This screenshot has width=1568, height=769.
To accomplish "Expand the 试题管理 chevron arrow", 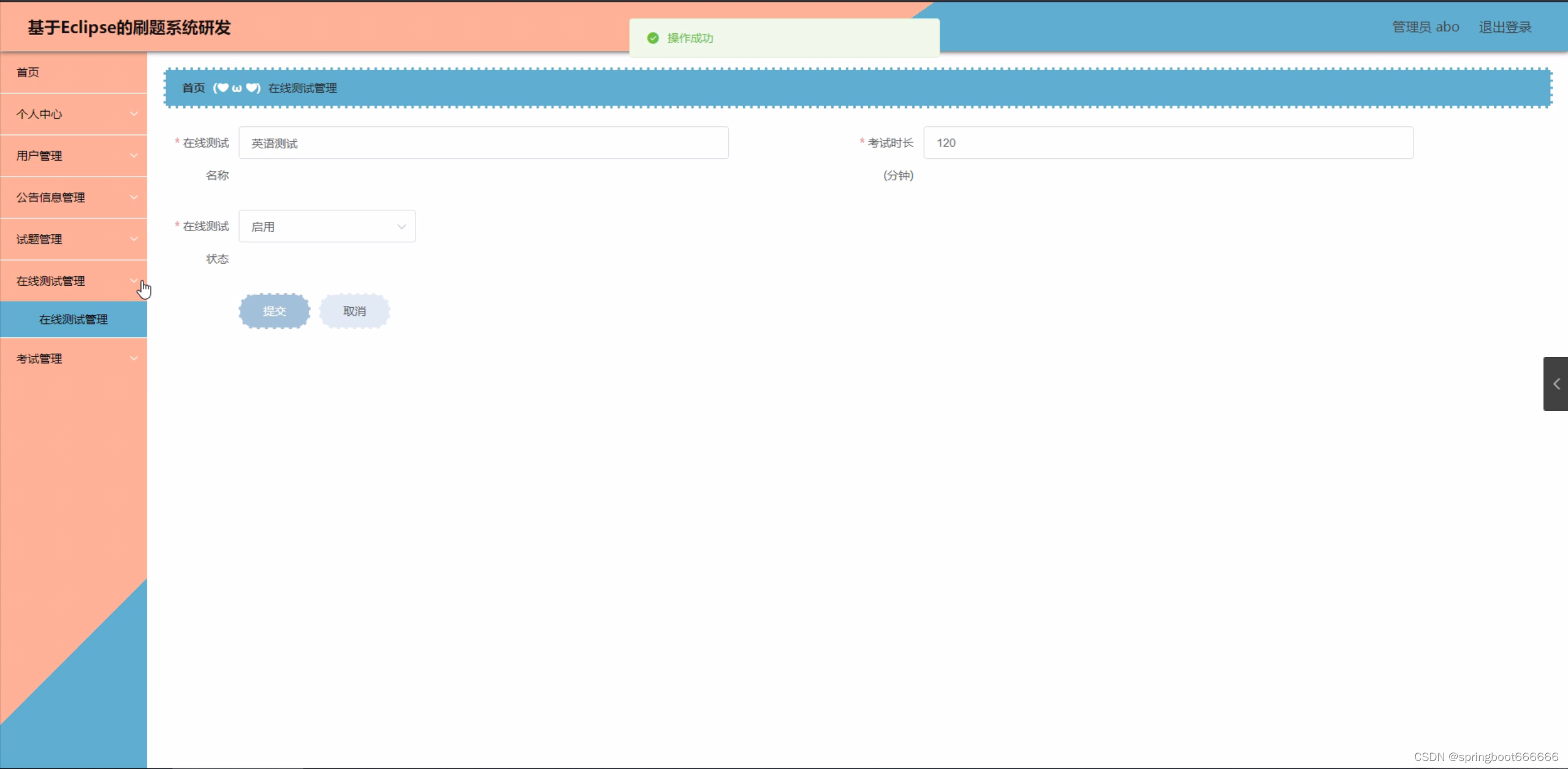I will click(134, 239).
